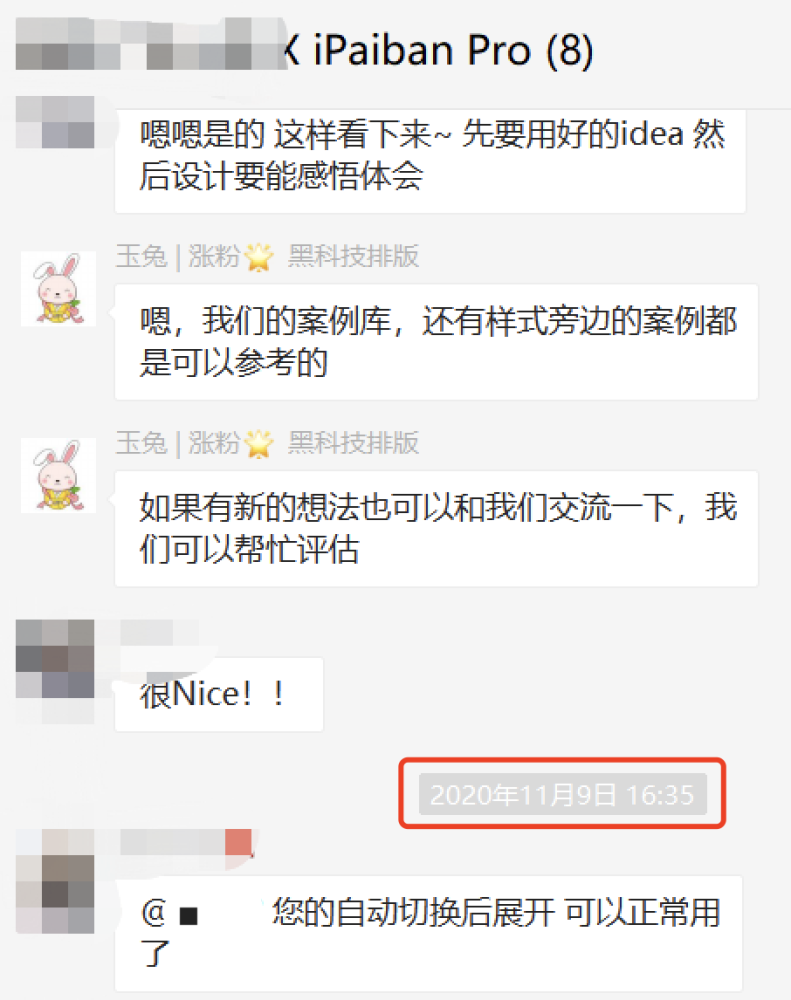This screenshot has height=1000, width=791.
Task: Click the timestamp 2020年11月9日 16:35
Action: tap(563, 794)
